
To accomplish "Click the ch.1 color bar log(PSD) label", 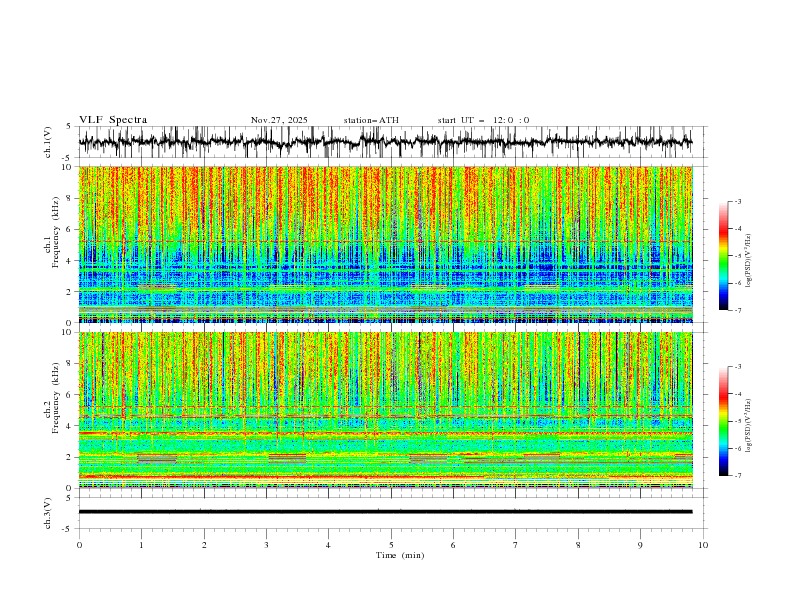I will pos(749,261).
